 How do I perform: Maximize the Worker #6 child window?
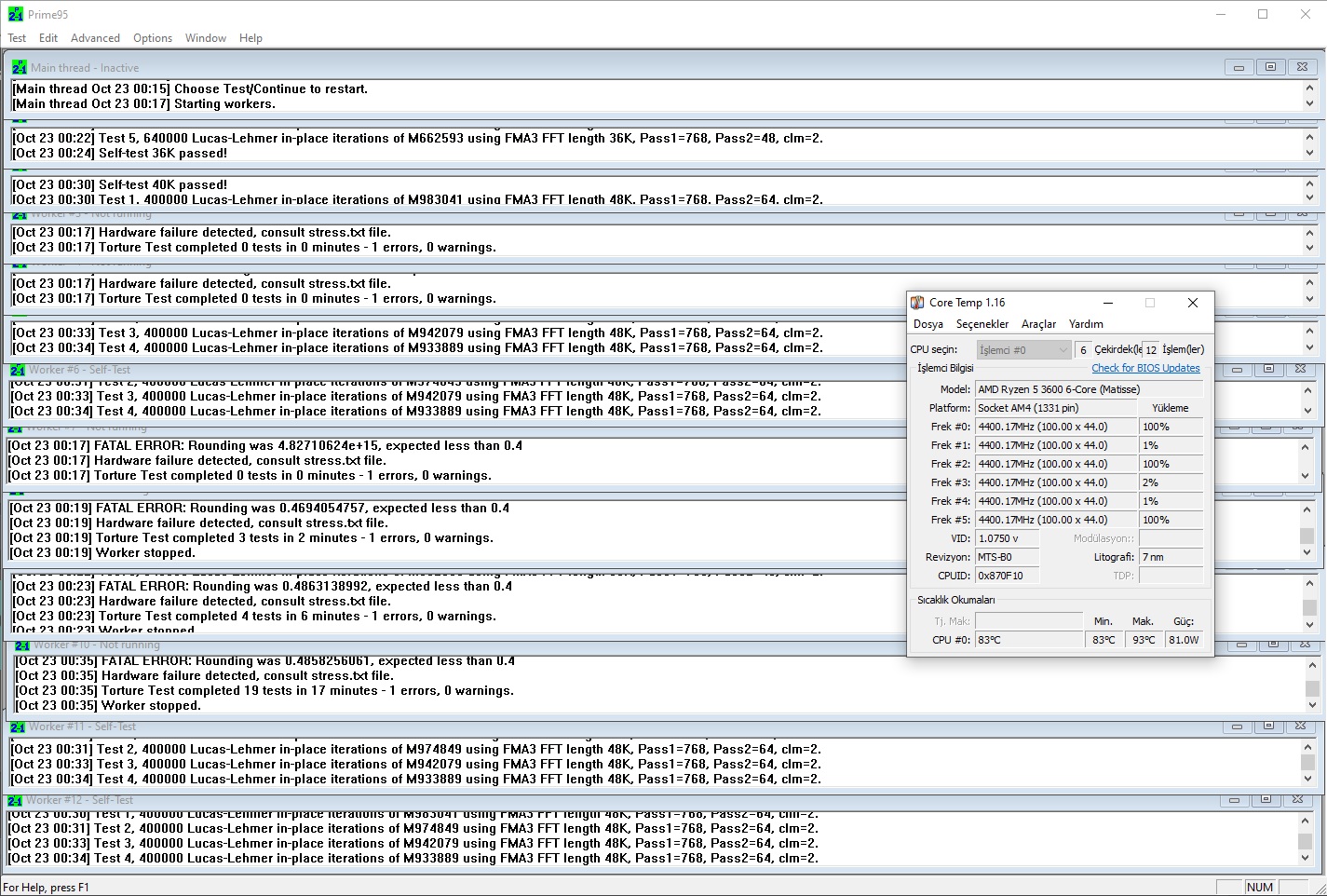[x=1268, y=370]
